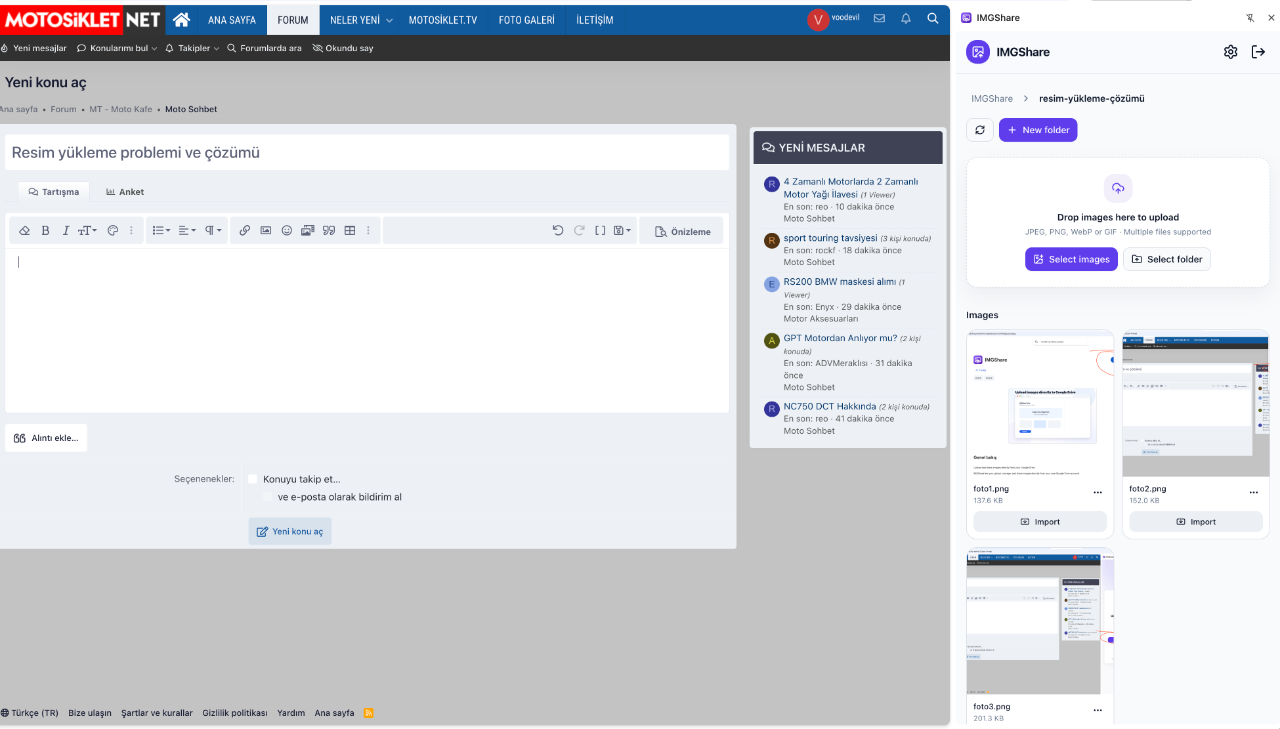Open the paragraph format dropdown
1280x729 pixels.
214,231
